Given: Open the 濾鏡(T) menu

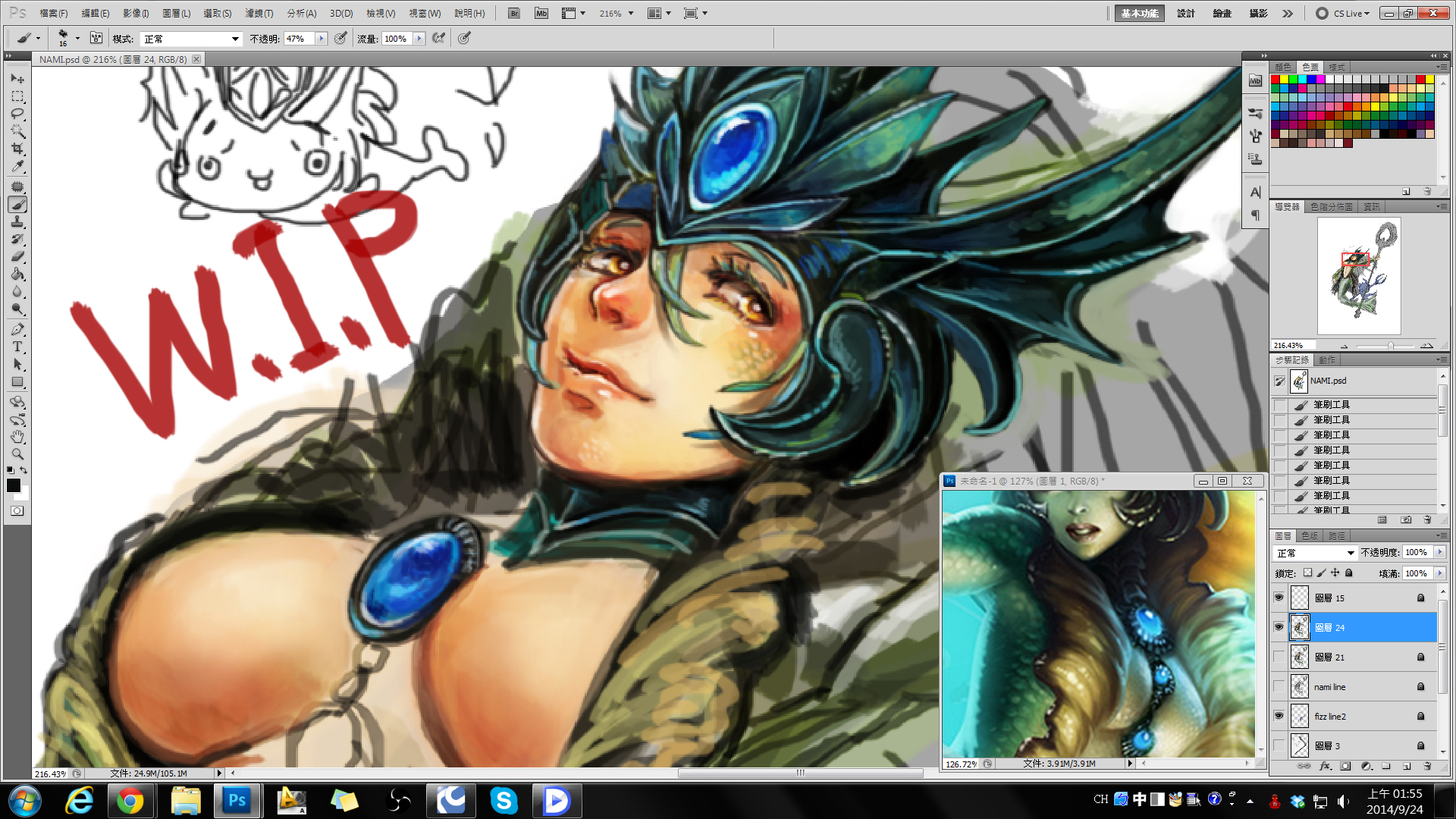Looking at the screenshot, I should pos(259,14).
